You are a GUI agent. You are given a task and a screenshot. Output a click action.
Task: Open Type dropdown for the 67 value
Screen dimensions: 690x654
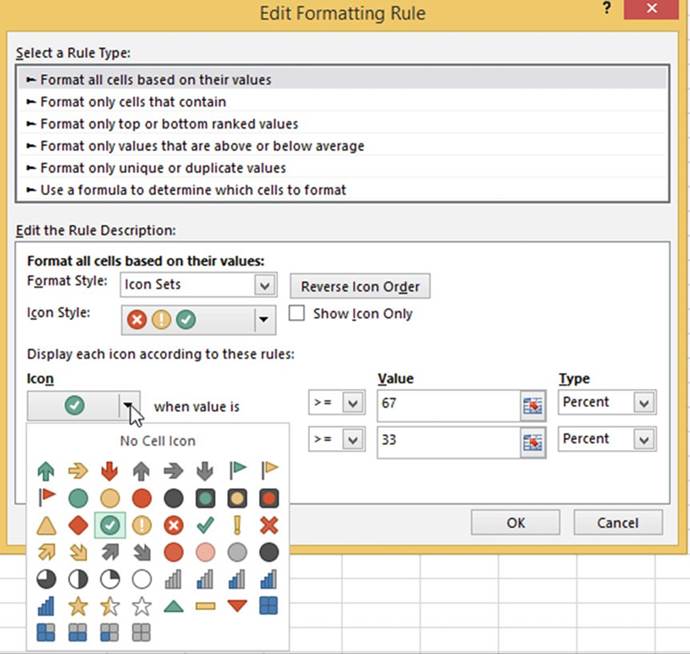[x=644, y=403]
